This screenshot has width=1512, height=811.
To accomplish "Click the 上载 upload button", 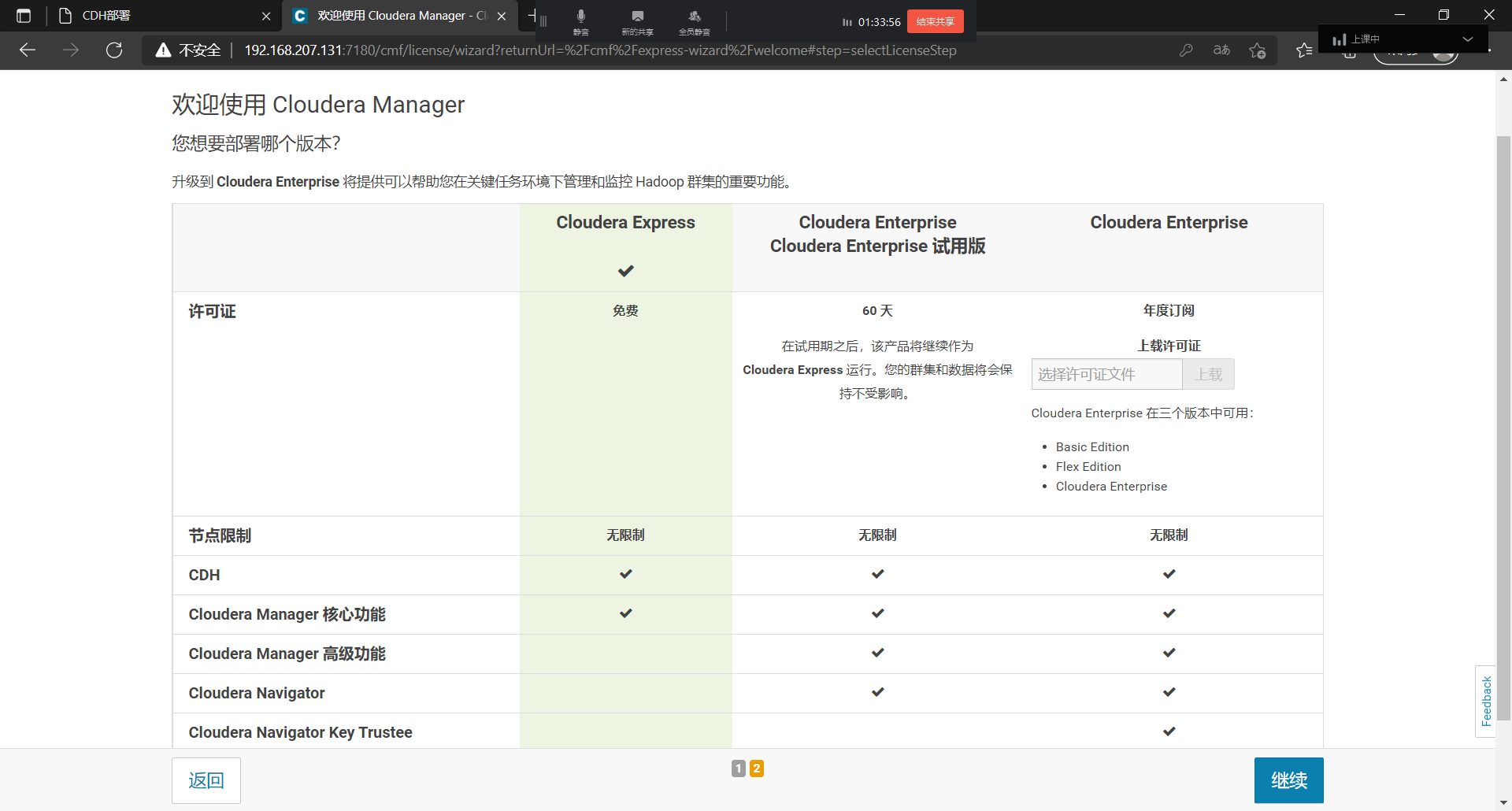I will pos(1208,374).
